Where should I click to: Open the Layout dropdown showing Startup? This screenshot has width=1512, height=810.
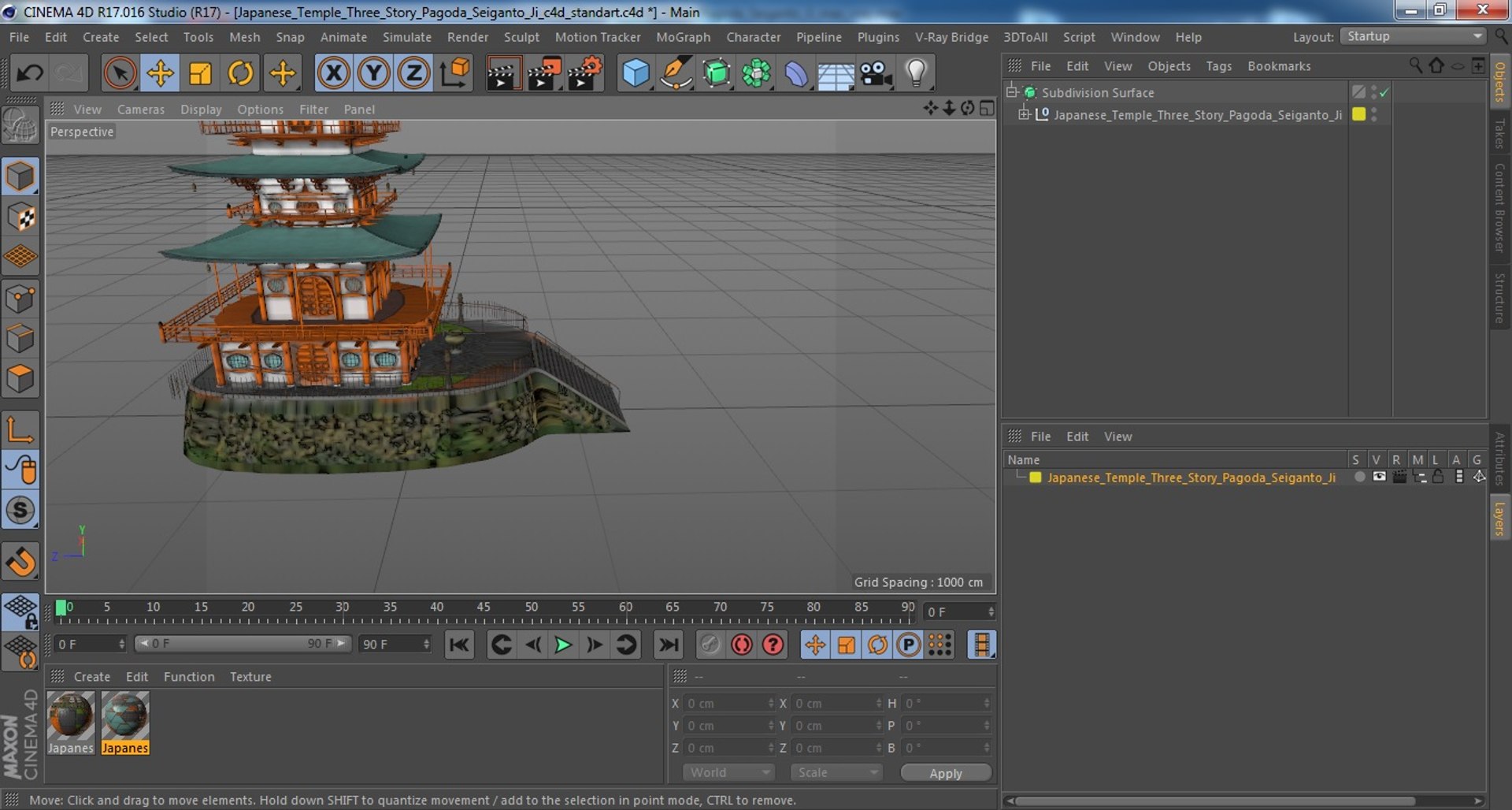(1413, 36)
